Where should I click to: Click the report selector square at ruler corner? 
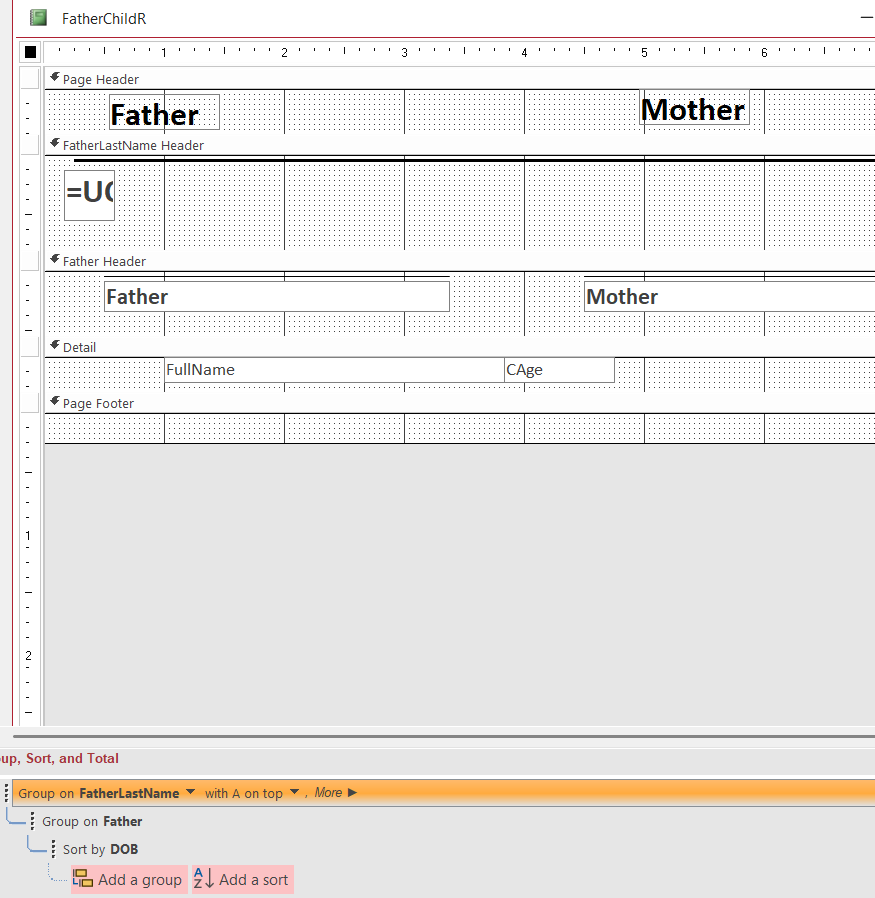pyautogui.click(x=30, y=52)
